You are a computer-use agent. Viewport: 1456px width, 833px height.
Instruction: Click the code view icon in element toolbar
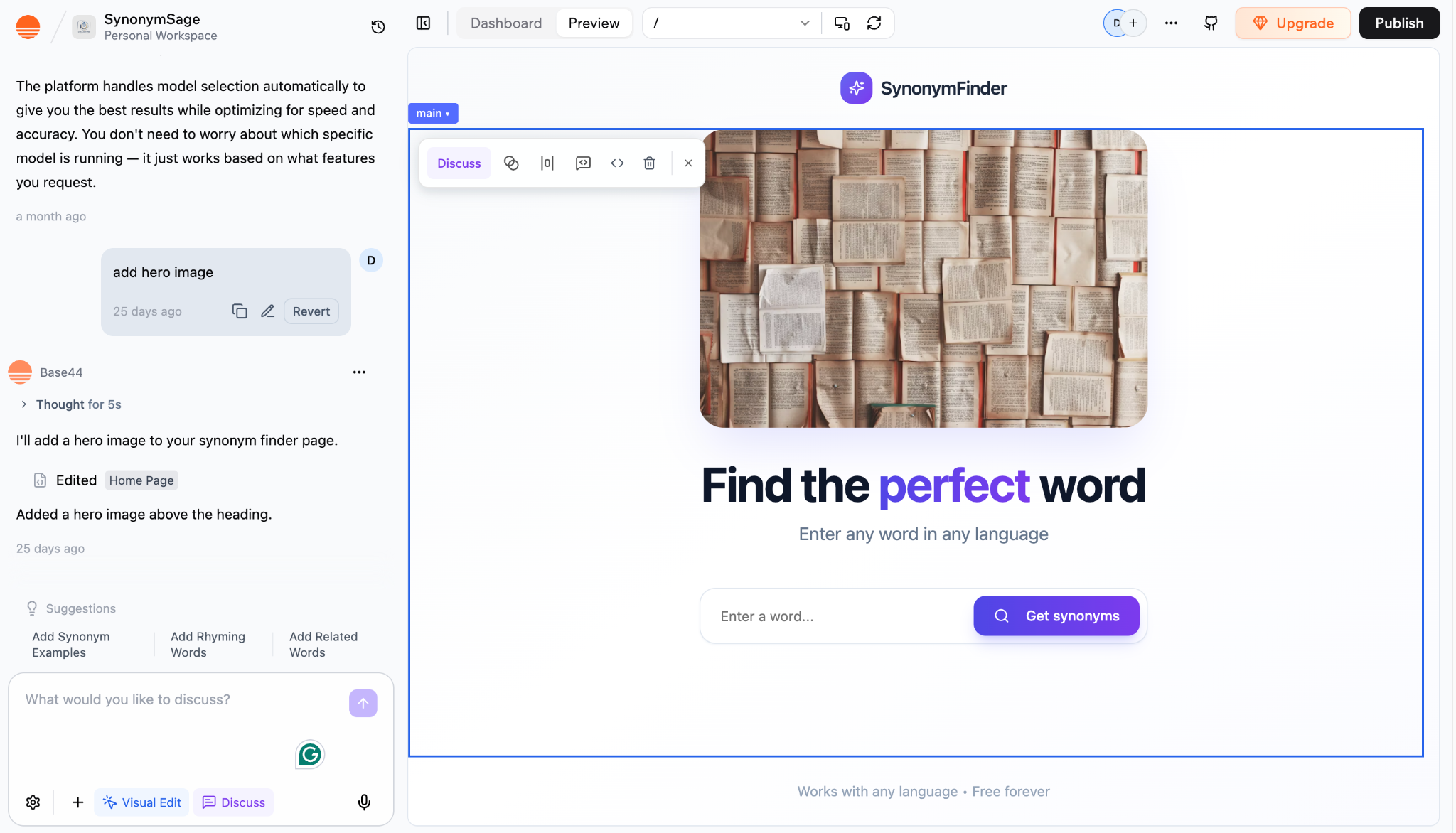[617, 163]
